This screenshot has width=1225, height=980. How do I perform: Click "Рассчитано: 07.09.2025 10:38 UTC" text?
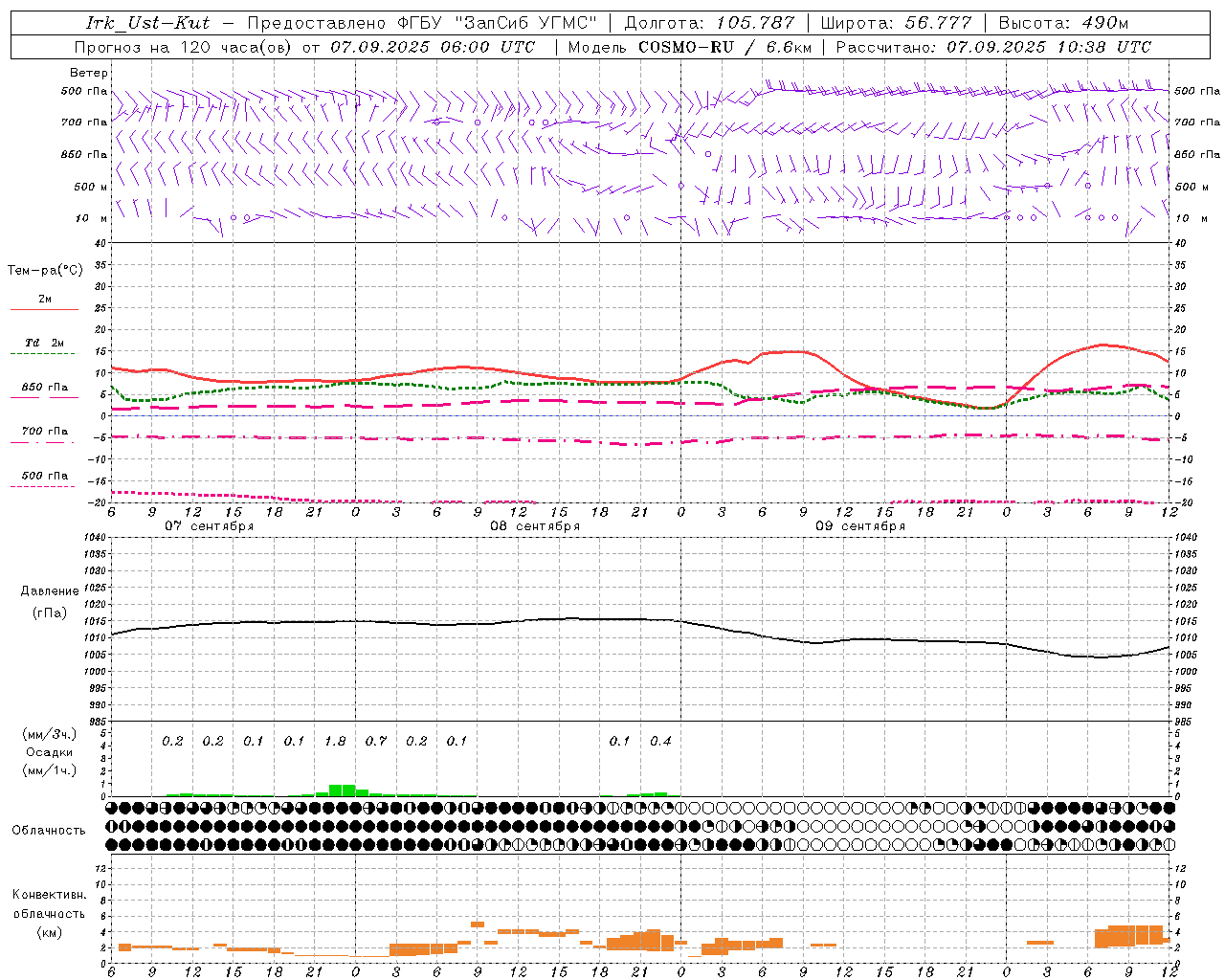click(993, 47)
